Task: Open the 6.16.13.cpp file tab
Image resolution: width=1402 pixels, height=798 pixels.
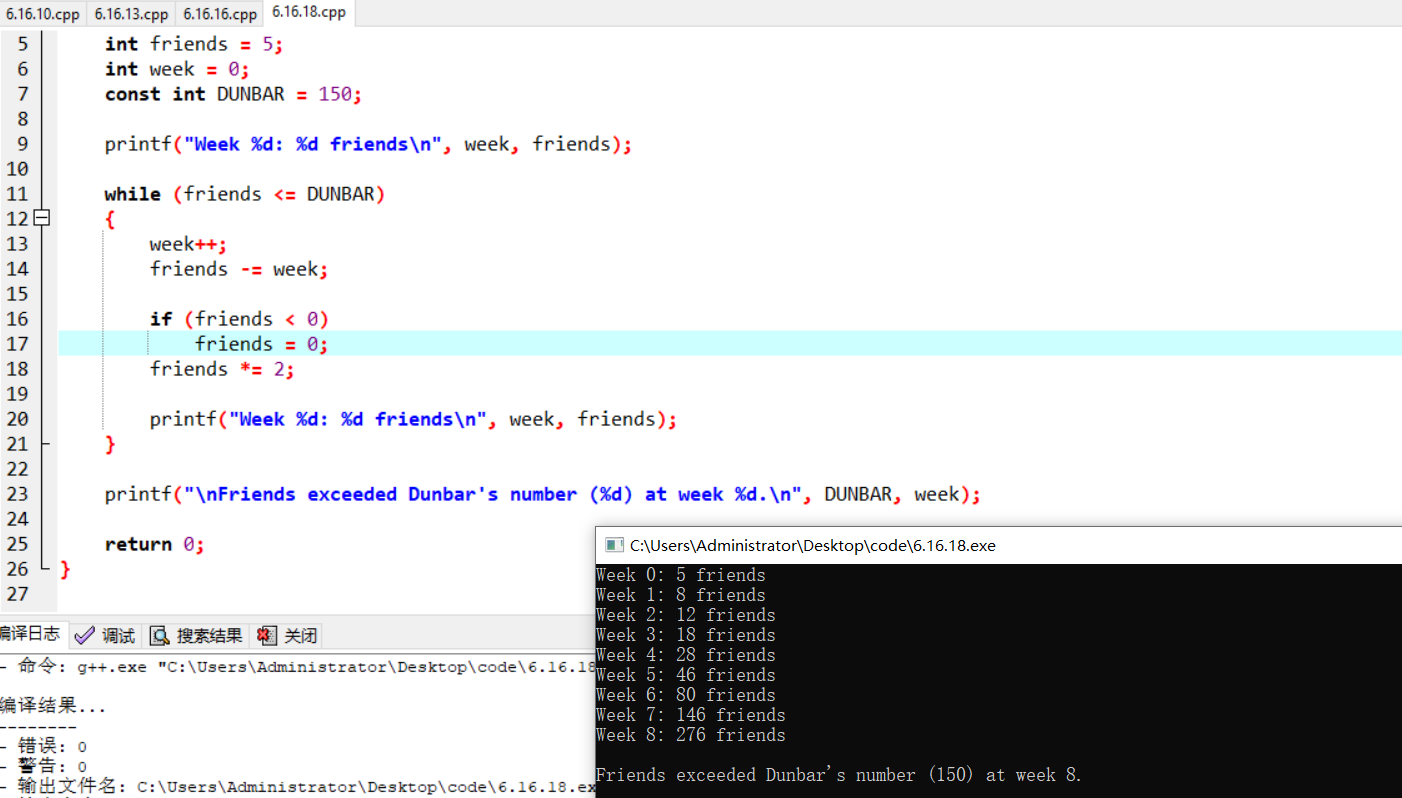Action: [131, 14]
